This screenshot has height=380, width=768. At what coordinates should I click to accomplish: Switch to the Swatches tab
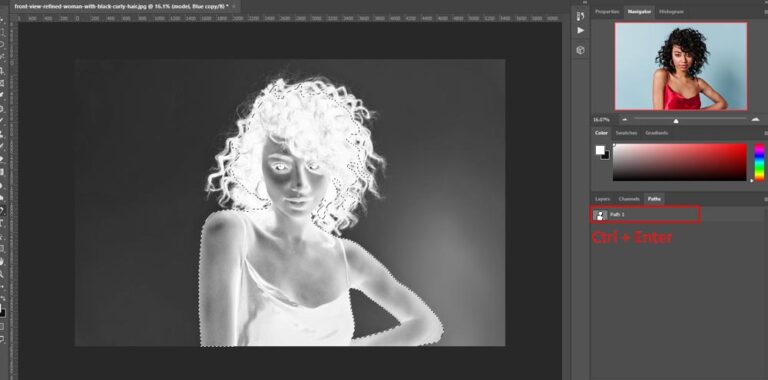[626, 133]
